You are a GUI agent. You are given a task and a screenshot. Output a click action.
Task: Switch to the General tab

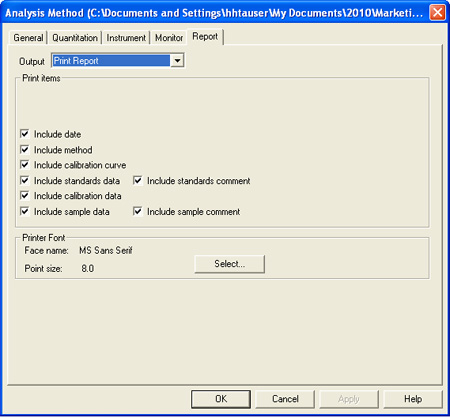click(x=28, y=38)
